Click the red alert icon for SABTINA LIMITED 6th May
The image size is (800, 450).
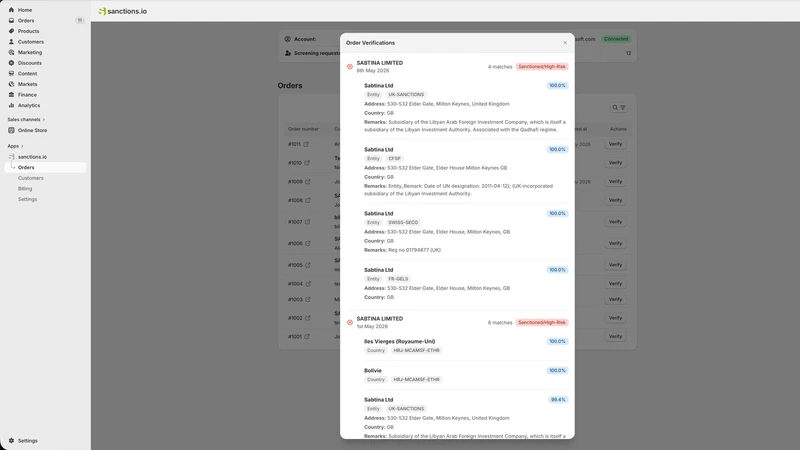click(350, 67)
